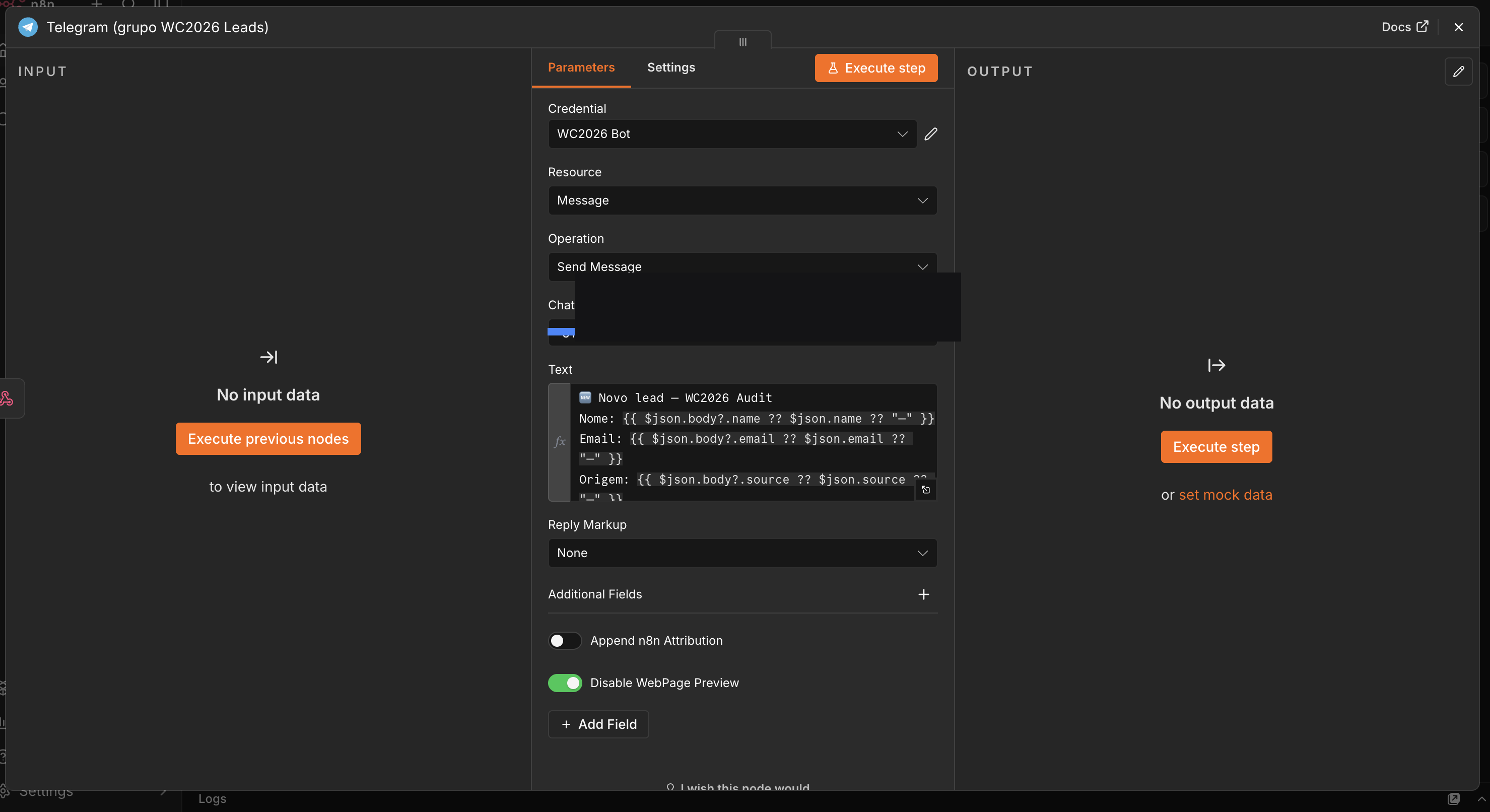Click the pop-out icon in bottom right
1490x812 pixels.
(x=1453, y=799)
